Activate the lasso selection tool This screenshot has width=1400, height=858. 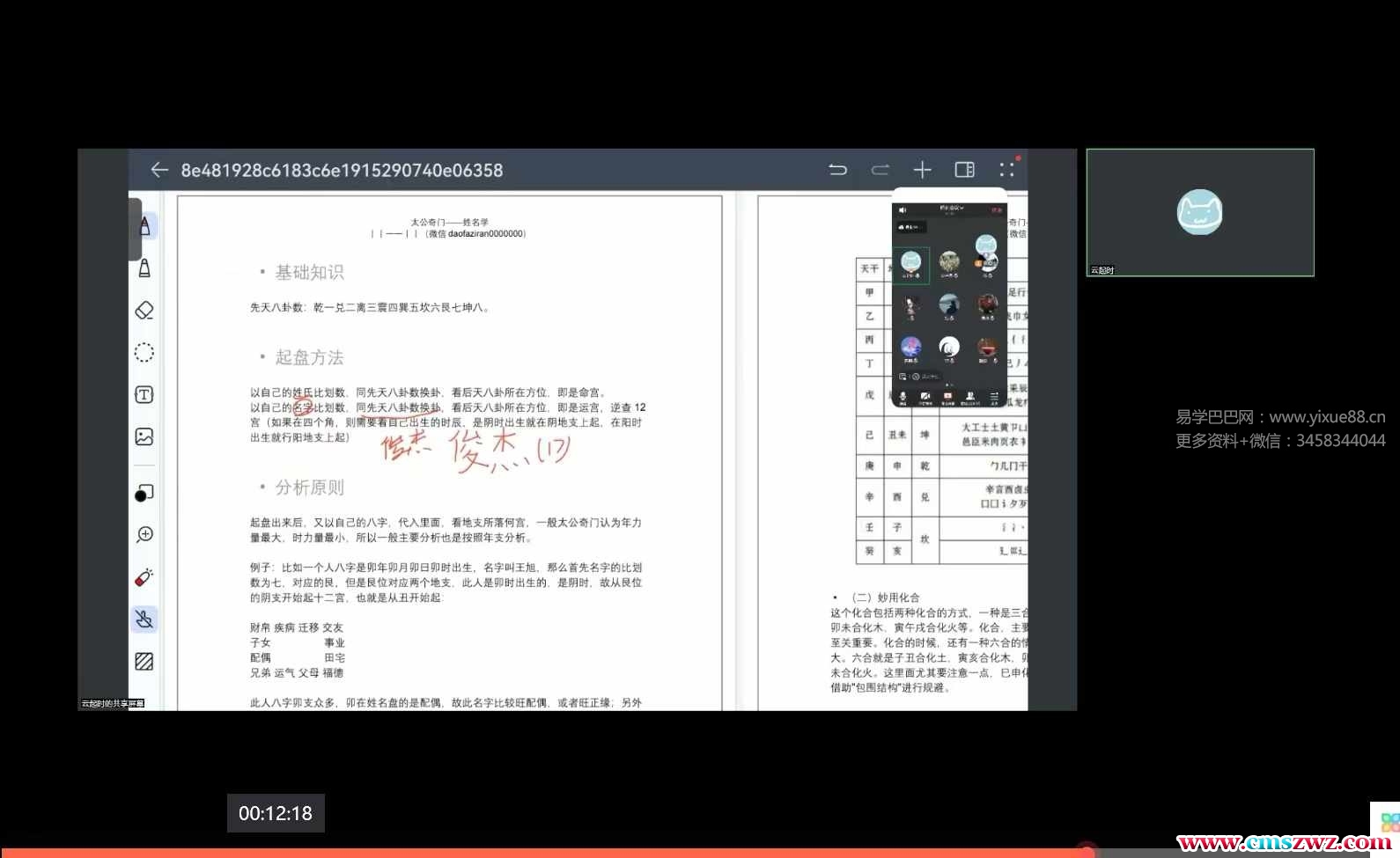pos(144,353)
